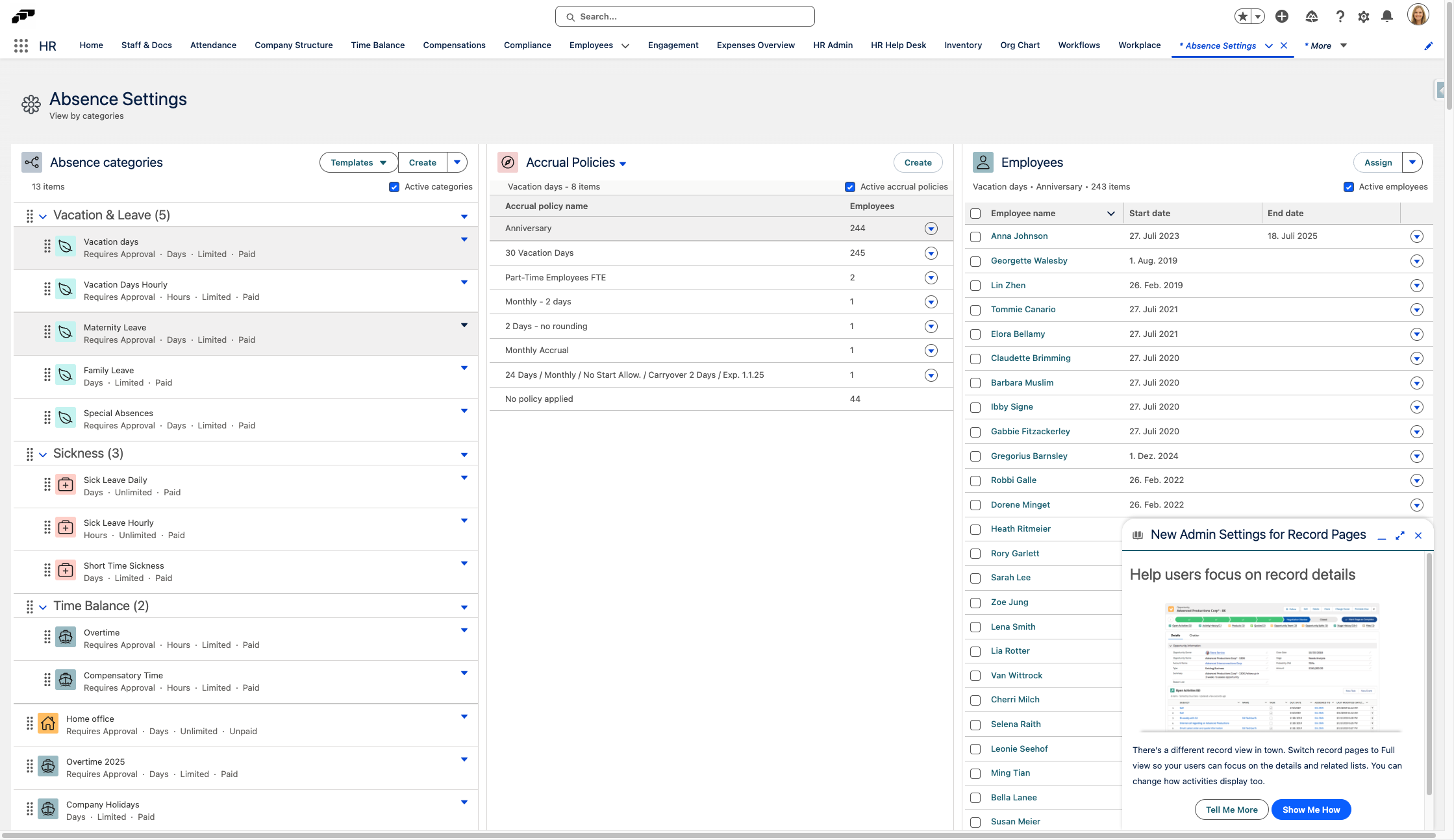Click the Help question mark icon

click(1339, 16)
